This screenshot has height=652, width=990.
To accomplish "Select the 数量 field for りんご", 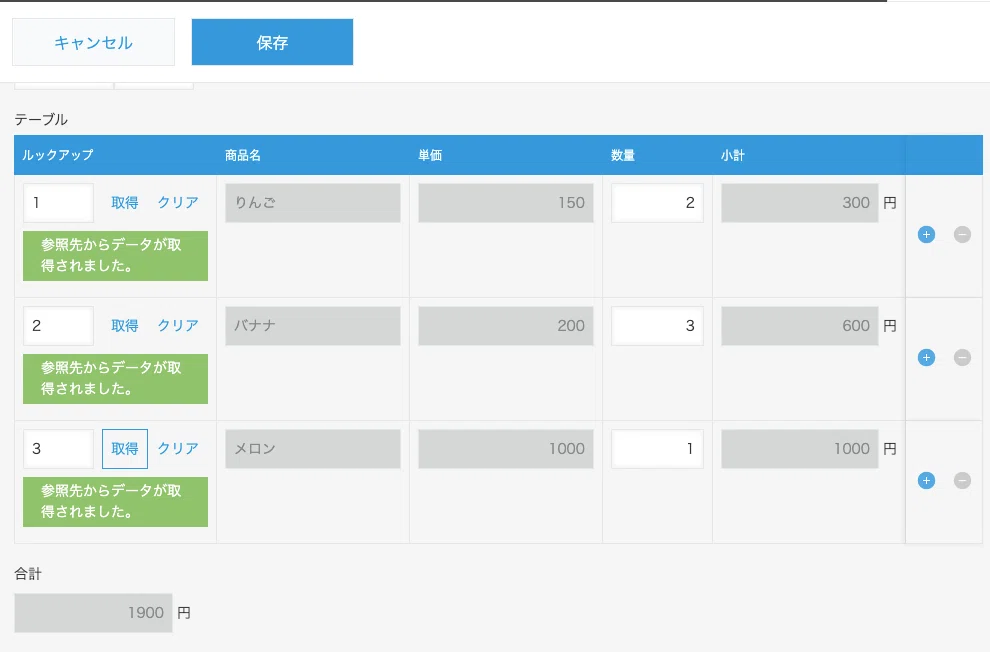I will (657, 203).
